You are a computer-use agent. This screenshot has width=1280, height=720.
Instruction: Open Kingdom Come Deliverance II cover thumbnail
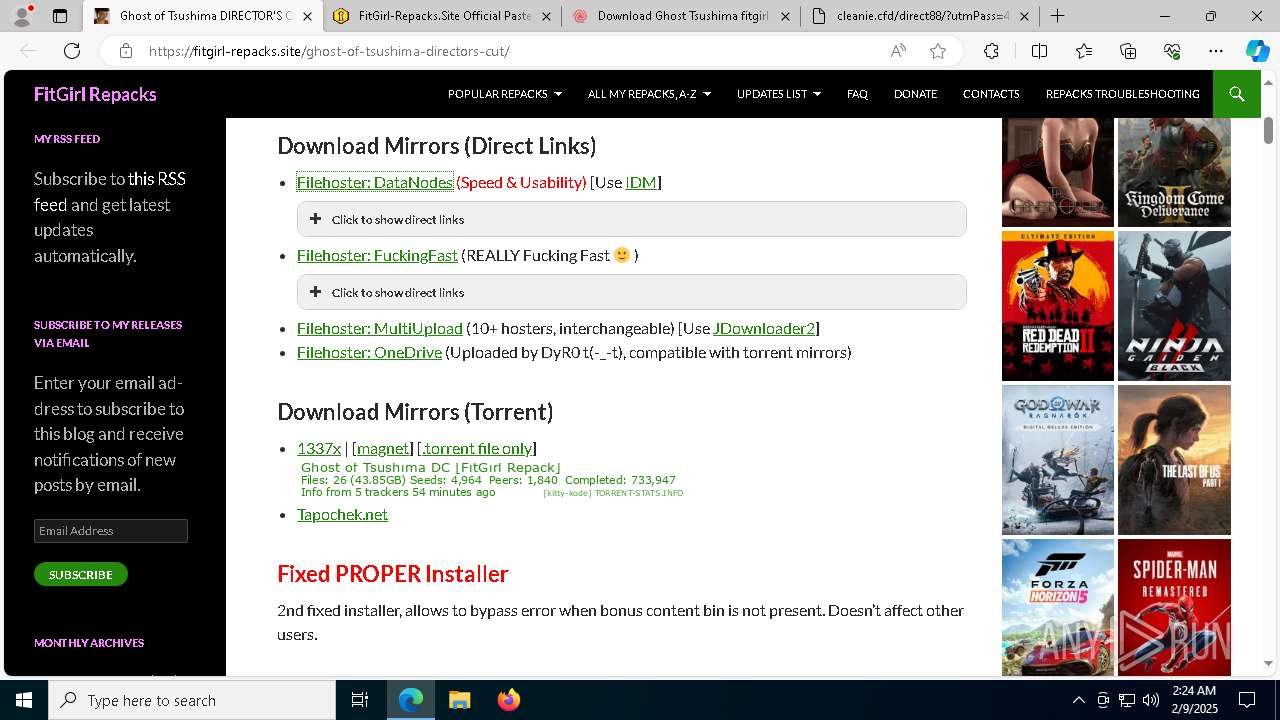(x=1174, y=172)
